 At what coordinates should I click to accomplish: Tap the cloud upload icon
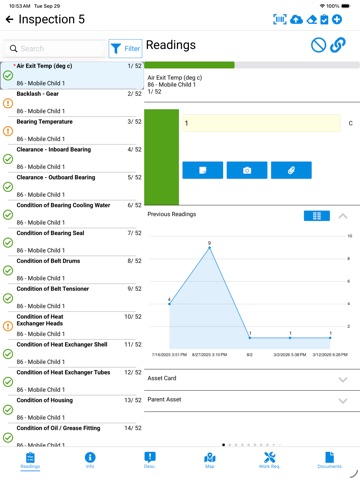(296, 20)
